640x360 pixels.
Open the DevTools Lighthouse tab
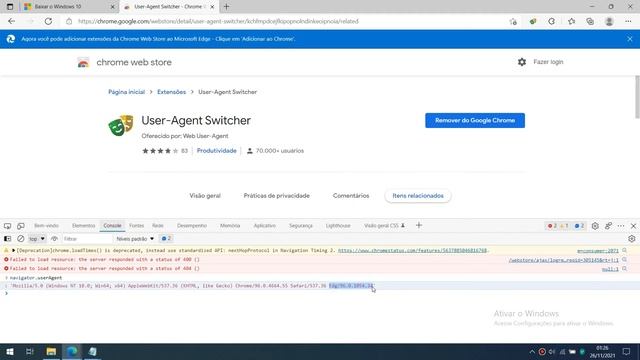coord(338,226)
